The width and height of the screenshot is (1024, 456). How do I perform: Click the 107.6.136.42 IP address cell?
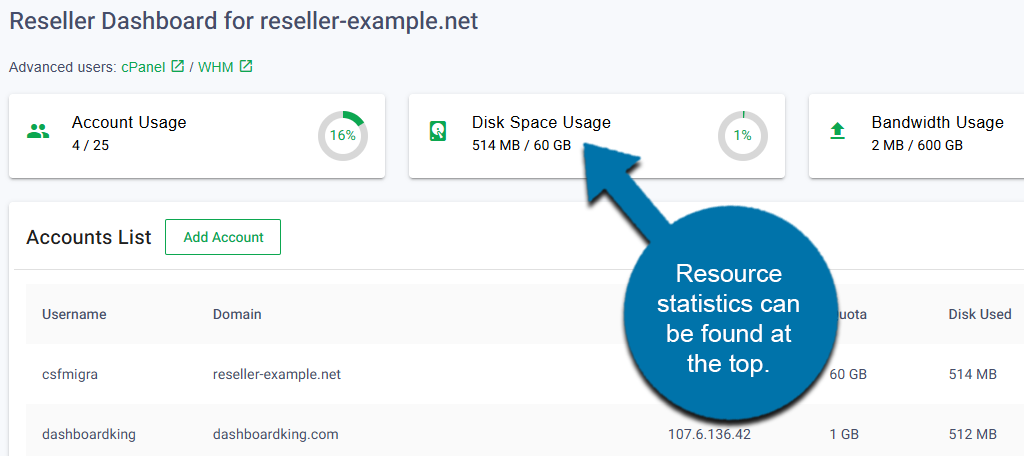(x=709, y=434)
